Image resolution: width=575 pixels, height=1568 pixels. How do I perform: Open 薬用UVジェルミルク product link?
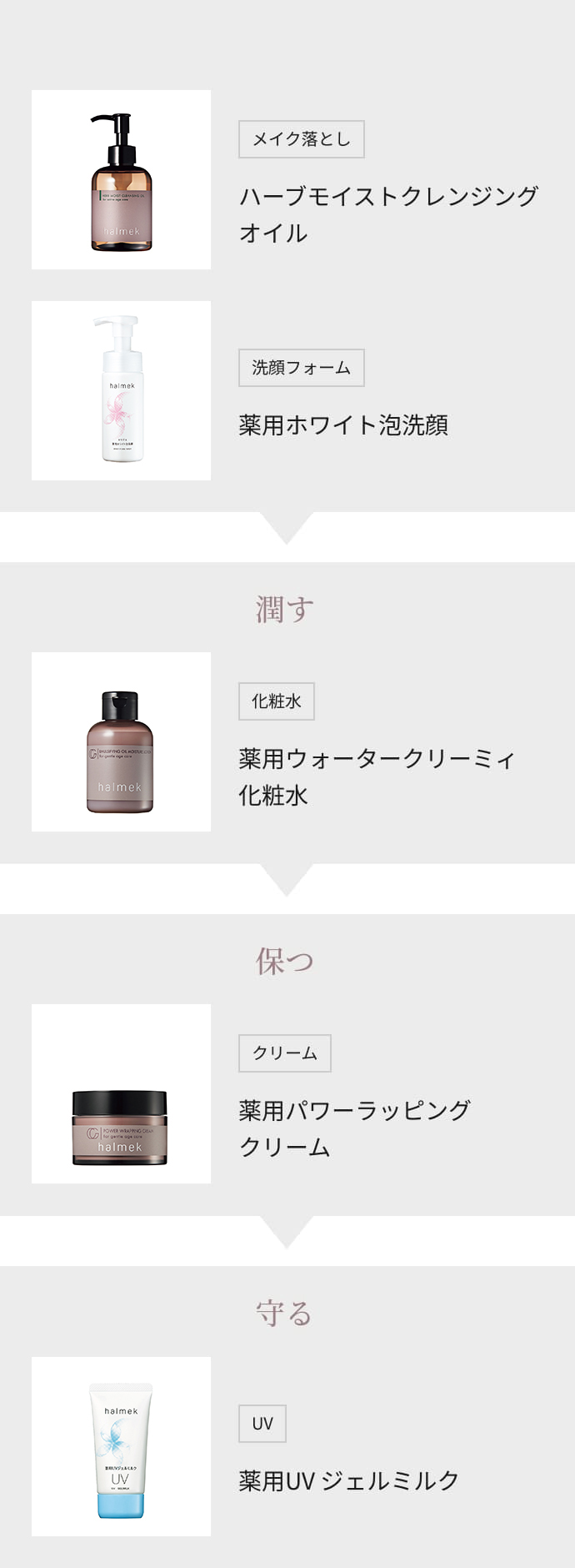click(348, 1480)
